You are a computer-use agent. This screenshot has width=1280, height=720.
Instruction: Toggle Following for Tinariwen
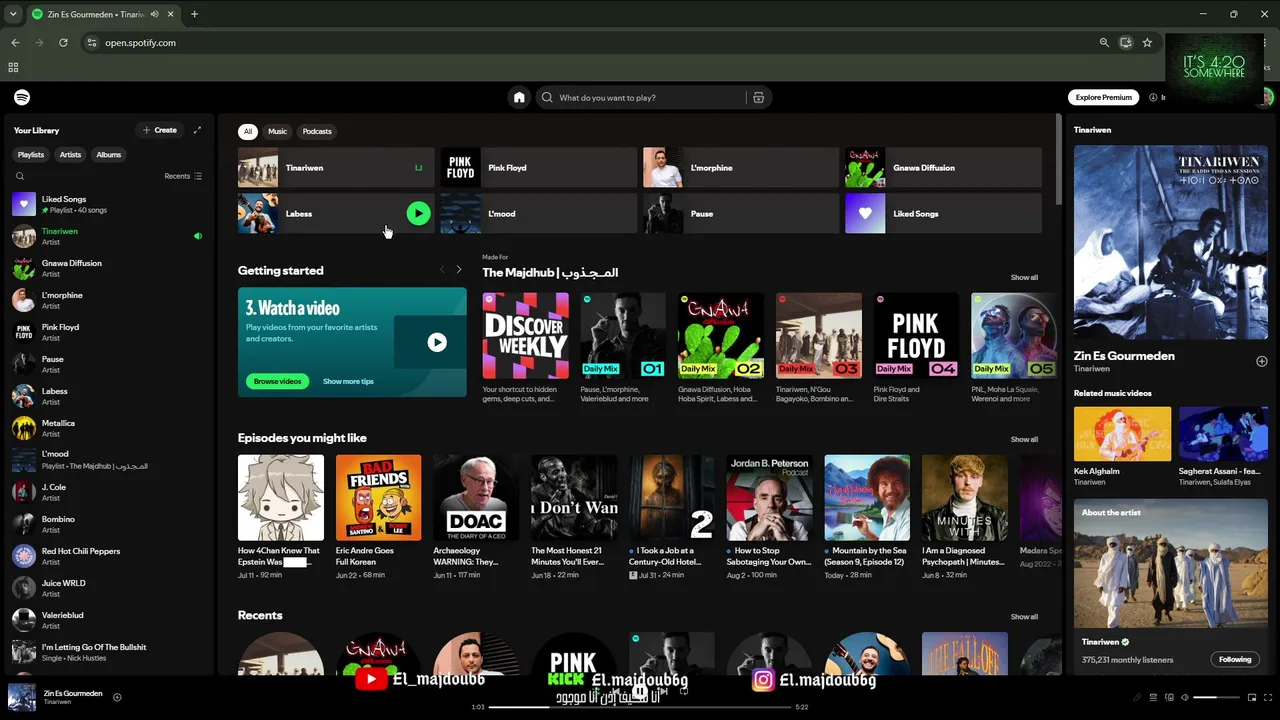(1235, 659)
